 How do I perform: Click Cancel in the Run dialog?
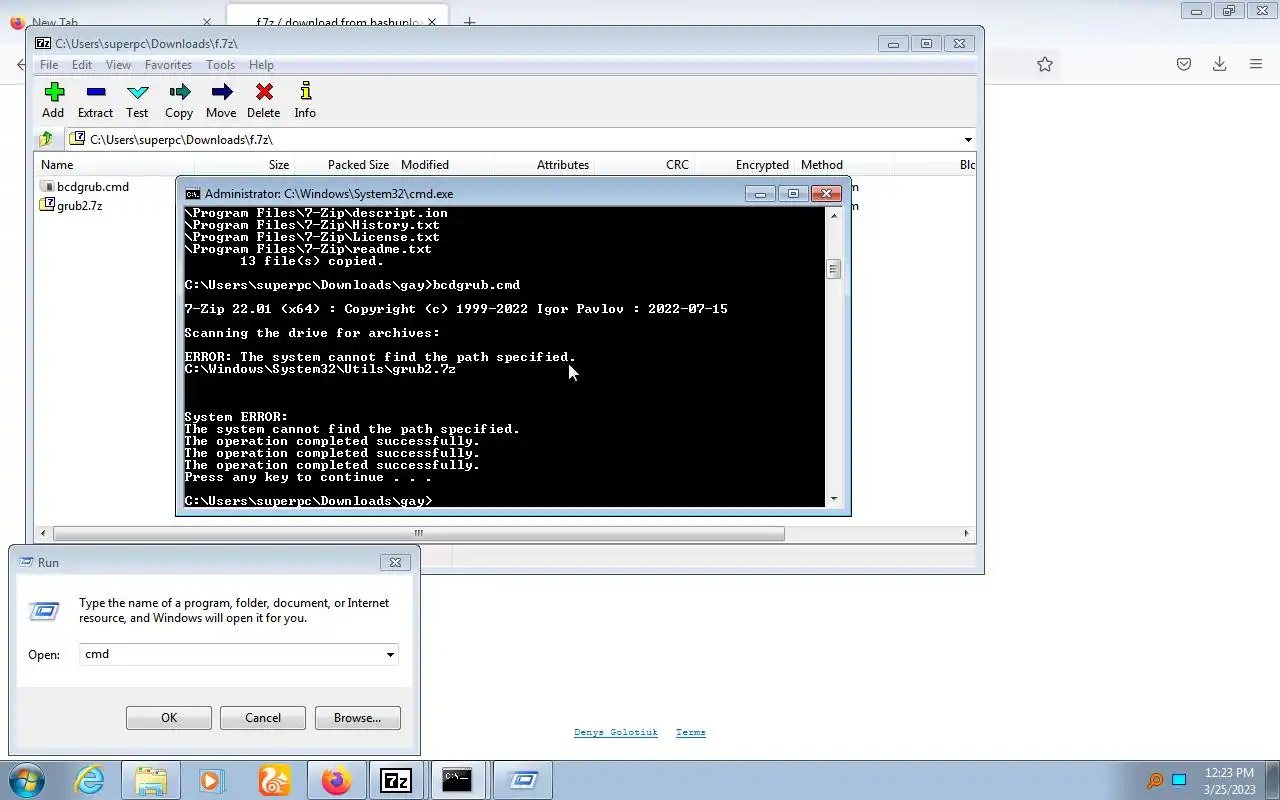click(x=263, y=718)
